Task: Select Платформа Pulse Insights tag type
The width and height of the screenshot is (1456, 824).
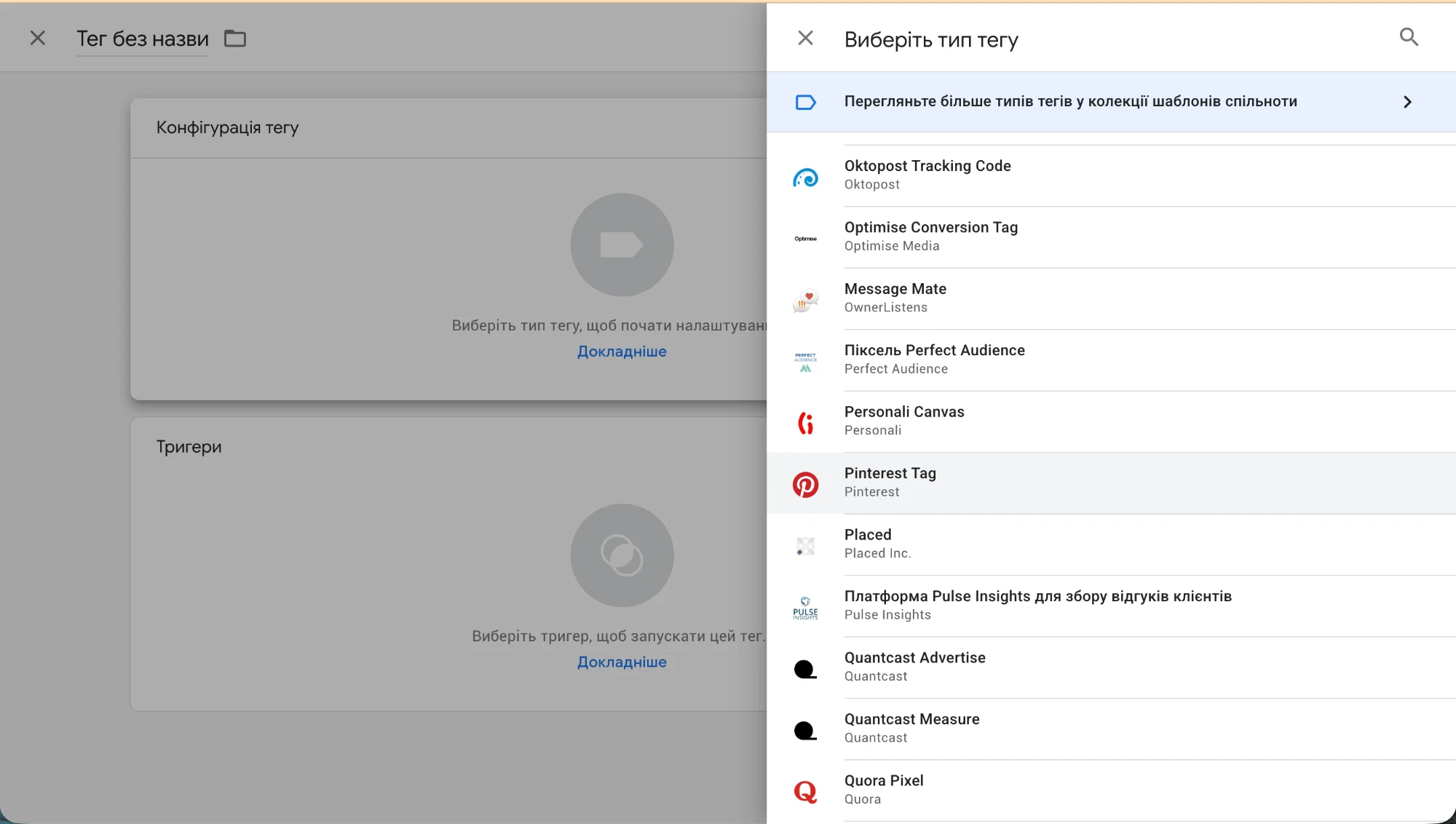Action: click(x=1111, y=606)
